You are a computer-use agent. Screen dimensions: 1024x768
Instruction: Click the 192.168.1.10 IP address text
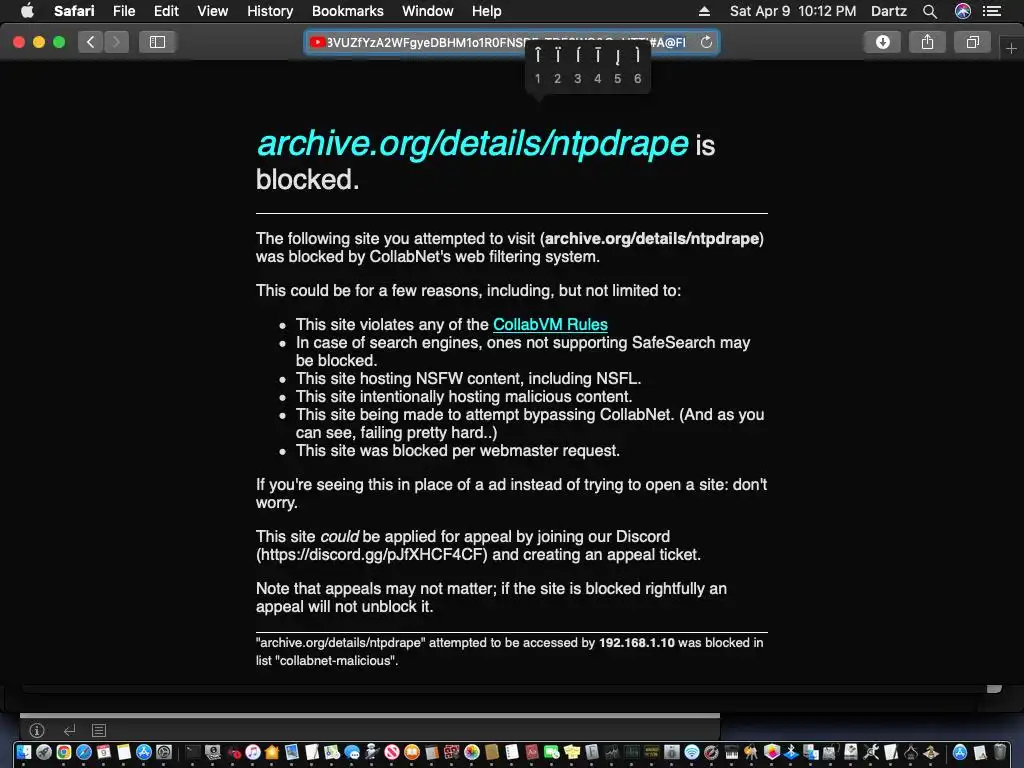tap(637, 643)
